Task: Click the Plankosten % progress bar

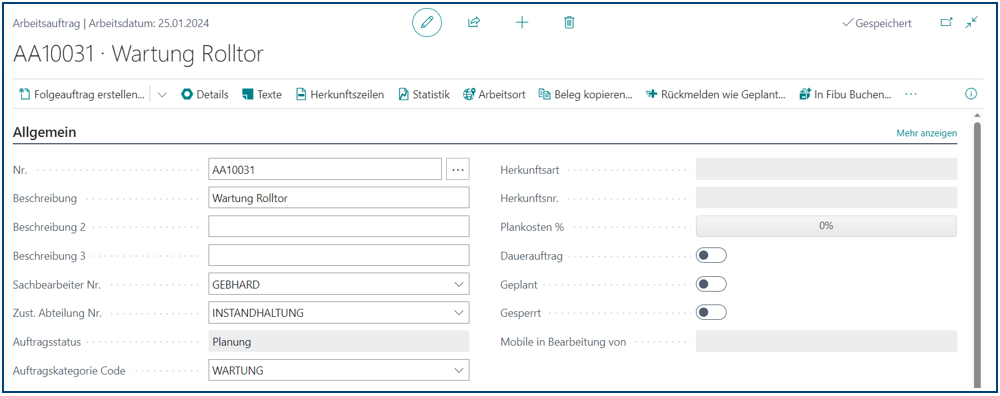Action: point(826,226)
